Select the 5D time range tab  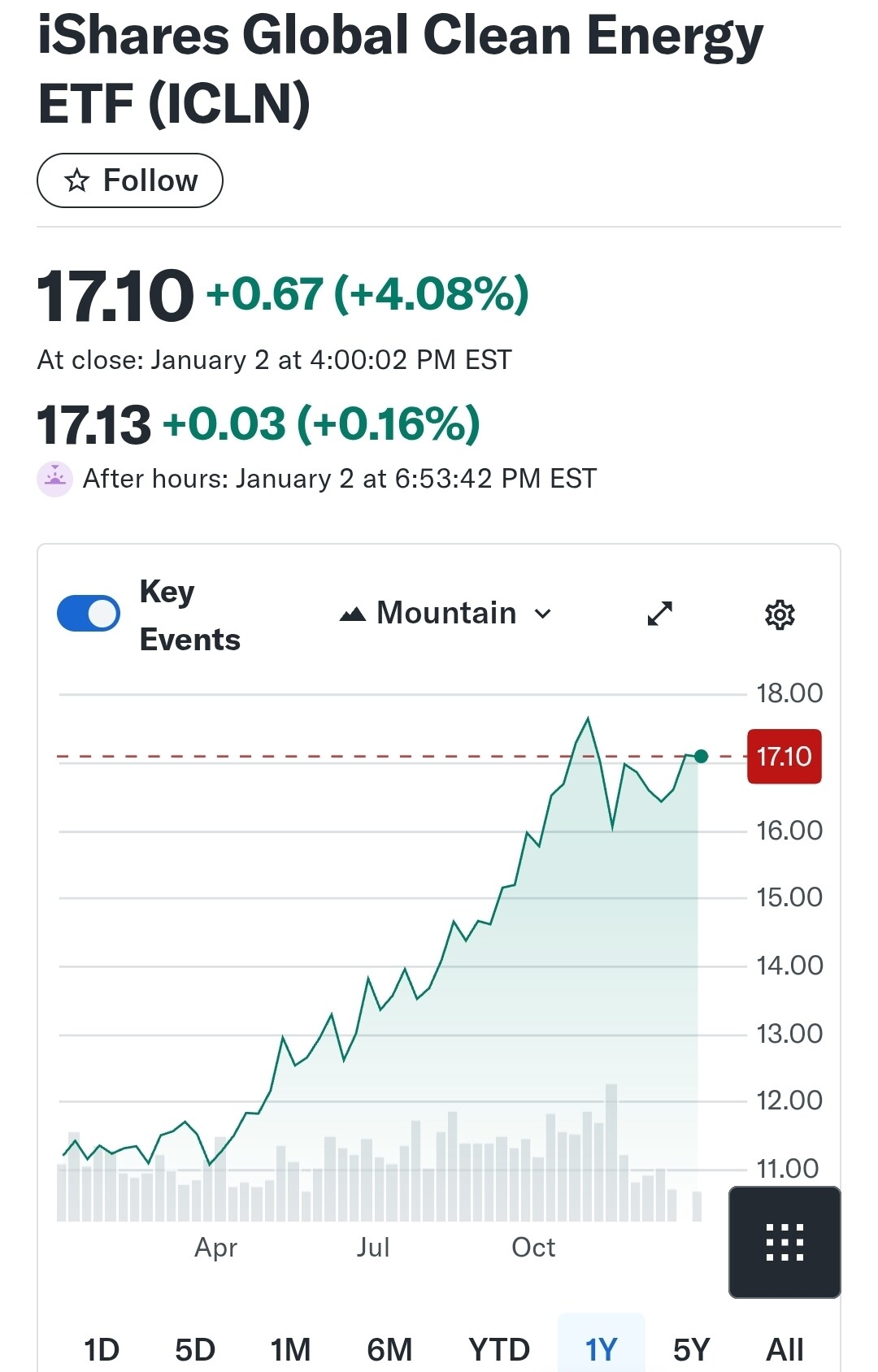point(195,1350)
